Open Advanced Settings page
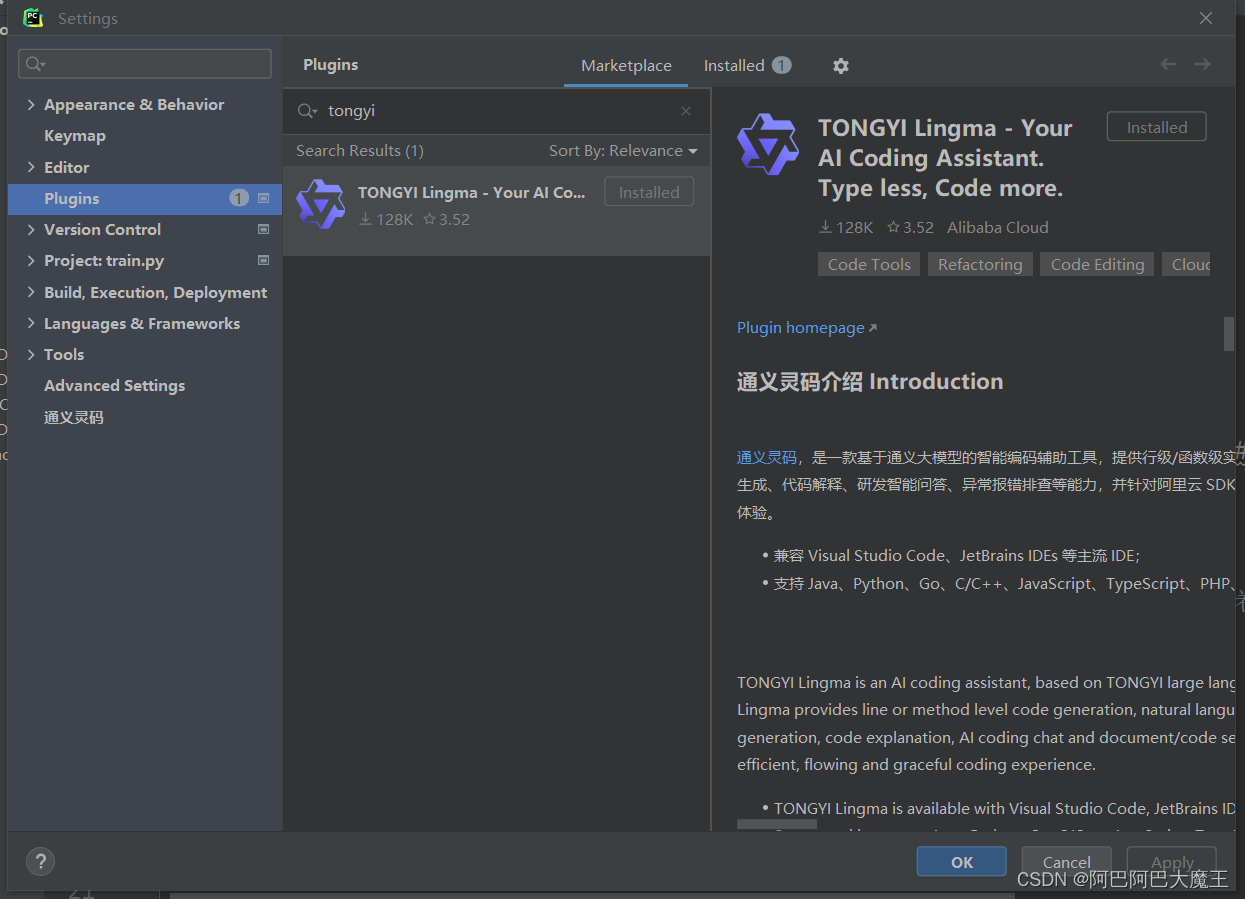The image size is (1245, 899). click(114, 385)
